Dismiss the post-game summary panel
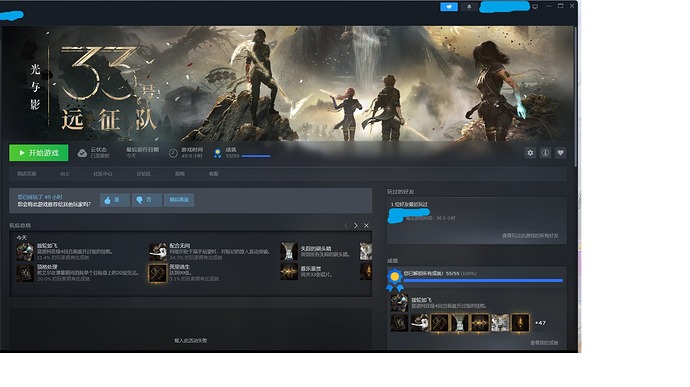The image size is (690, 387). [x=366, y=225]
